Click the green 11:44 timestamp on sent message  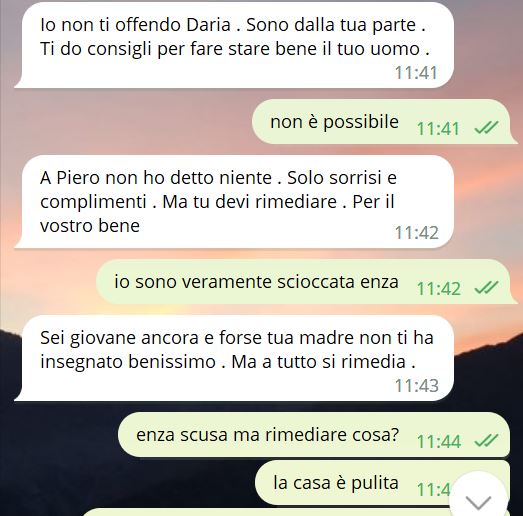[439, 441]
